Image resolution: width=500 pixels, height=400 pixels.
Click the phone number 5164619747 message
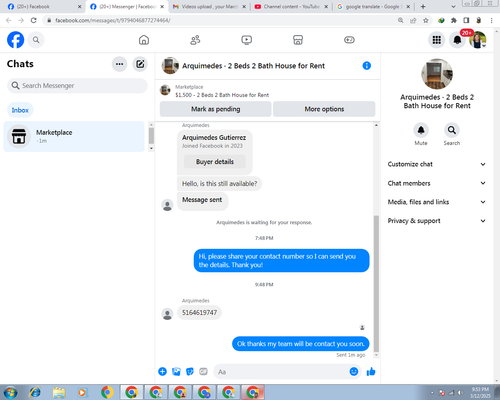(x=199, y=313)
